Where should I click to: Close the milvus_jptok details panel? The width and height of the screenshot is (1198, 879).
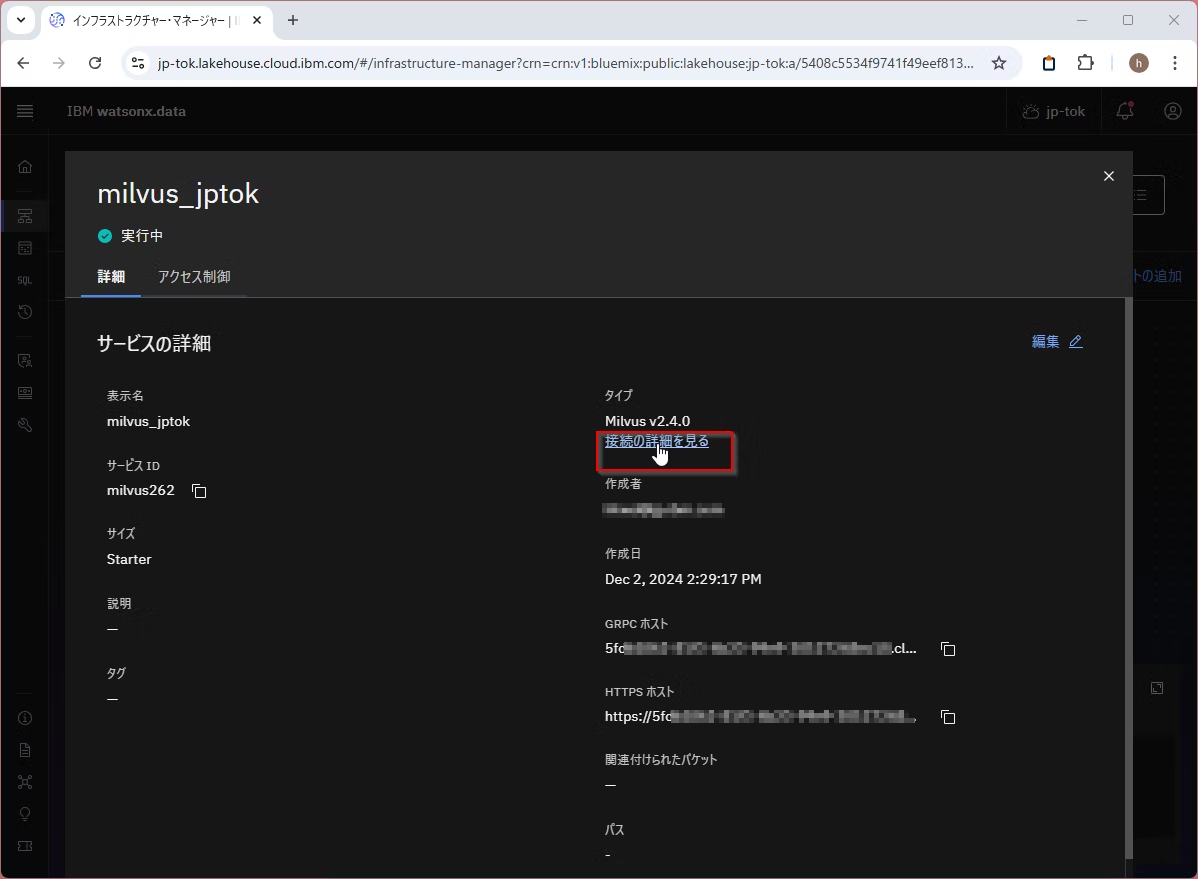point(1109,176)
